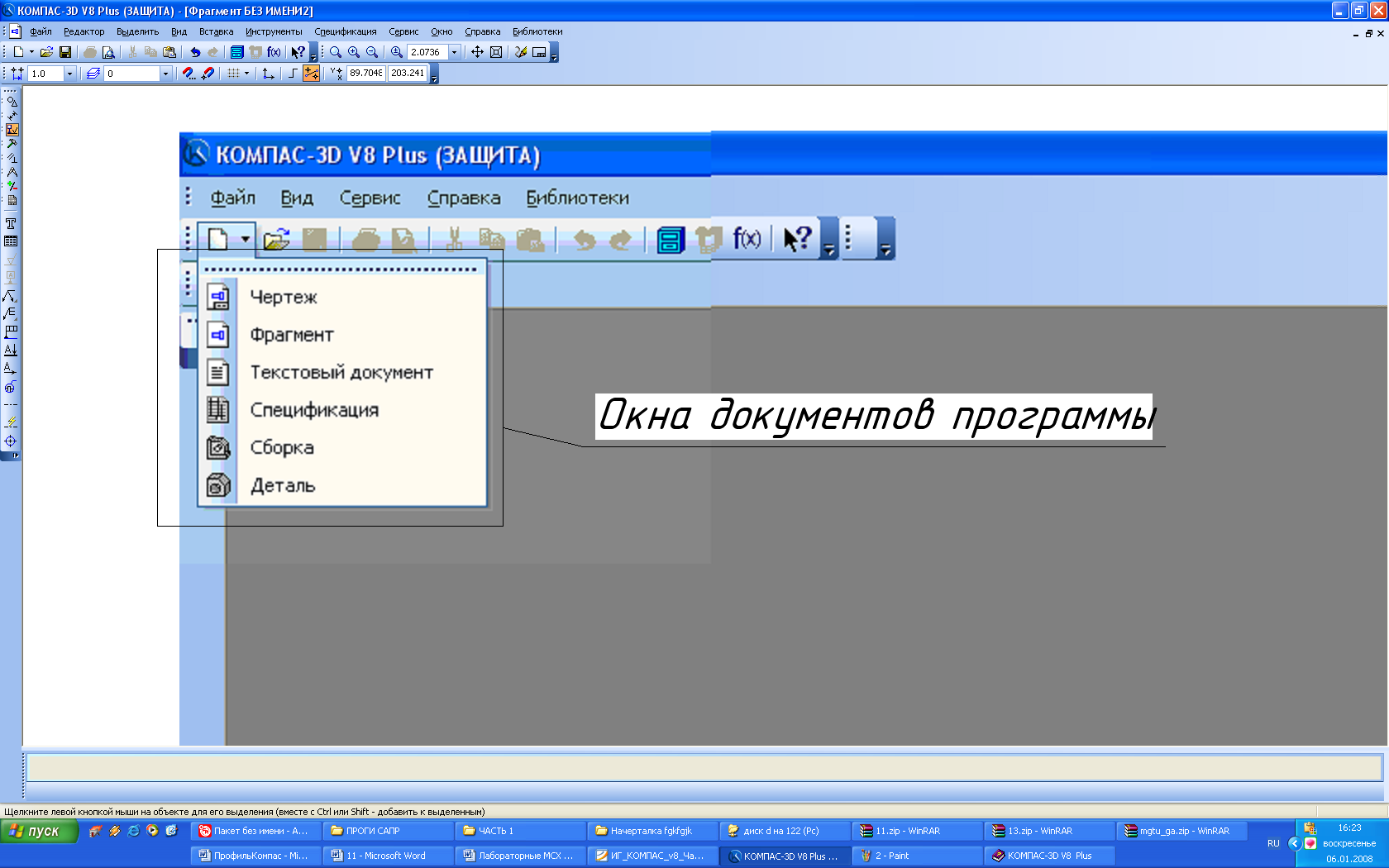1389x868 pixels.
Task: Open a file with the folder icon
Action: point(46,52)
